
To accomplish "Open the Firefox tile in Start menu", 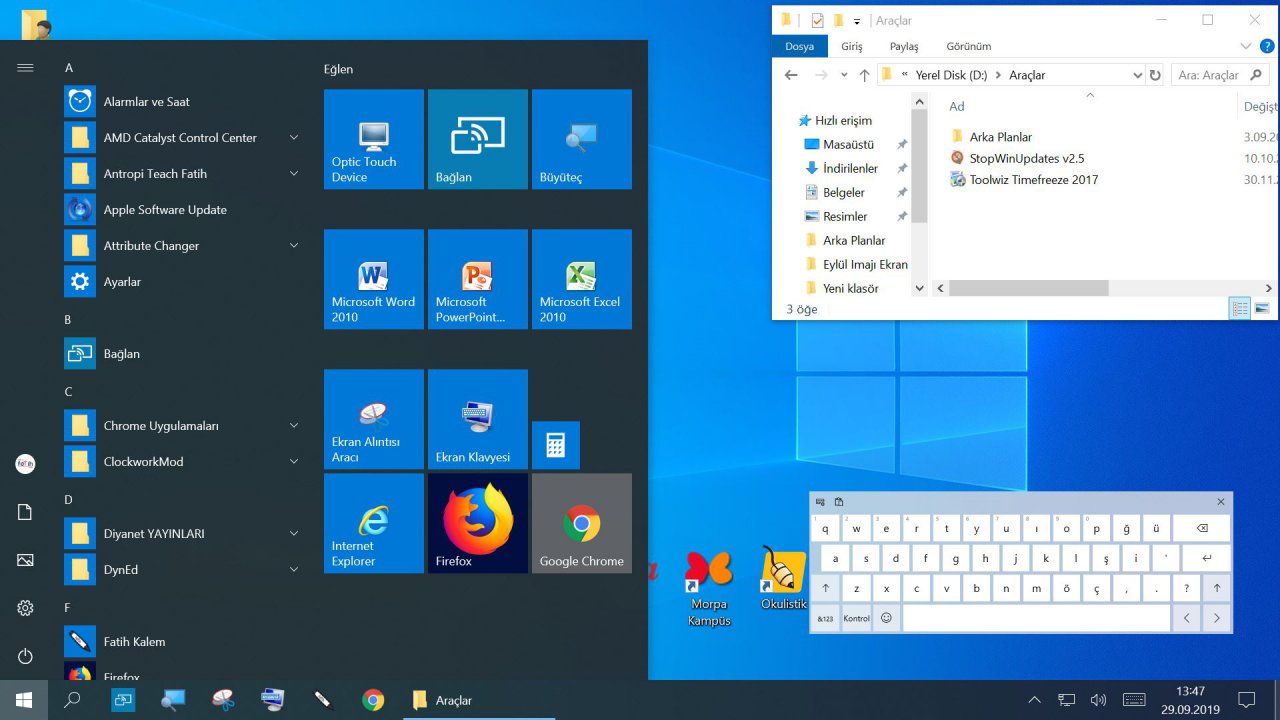I will pyautogui.click(x=477, y=522).
